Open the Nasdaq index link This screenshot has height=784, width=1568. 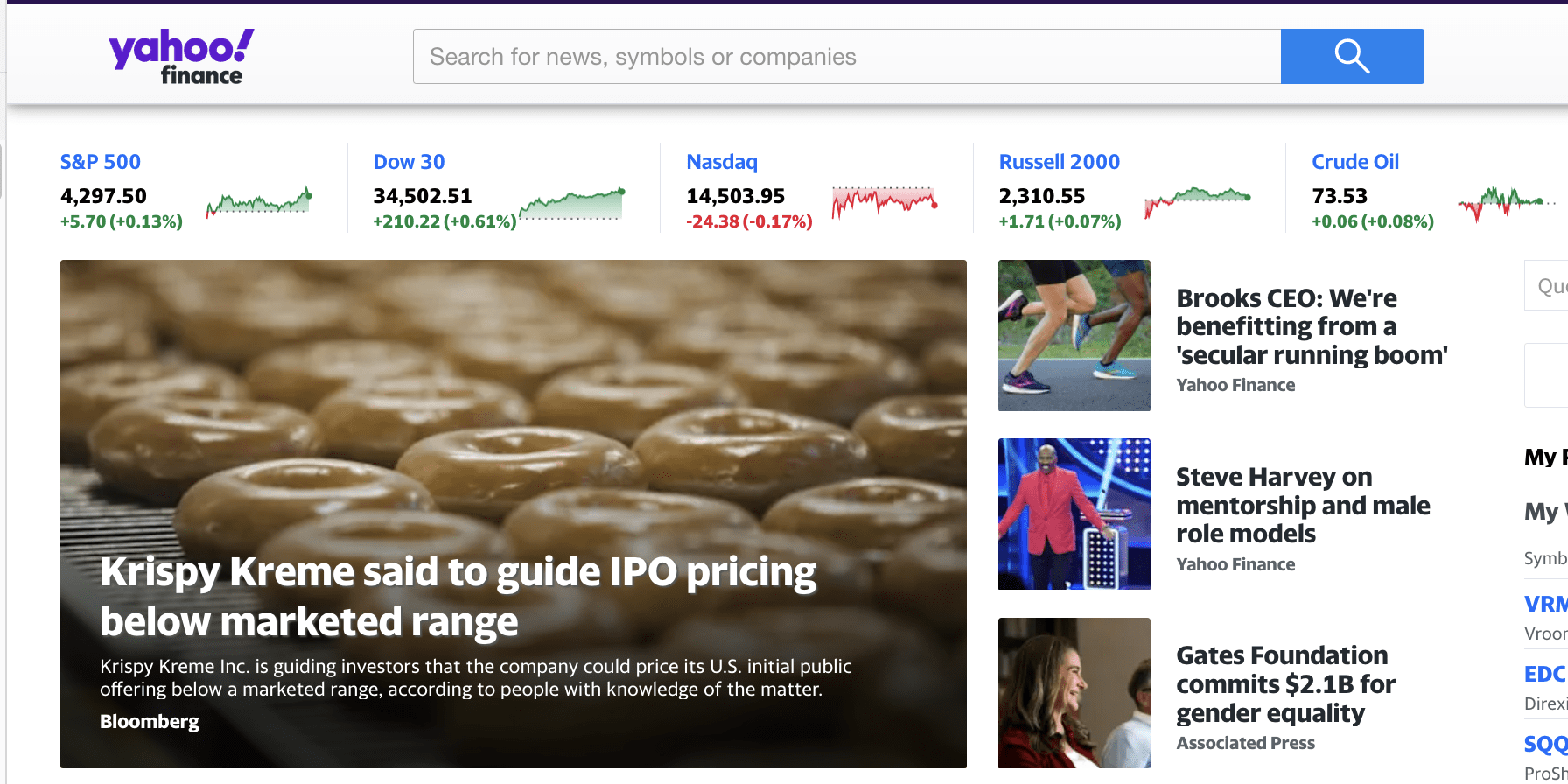click(x=722, y=162)
